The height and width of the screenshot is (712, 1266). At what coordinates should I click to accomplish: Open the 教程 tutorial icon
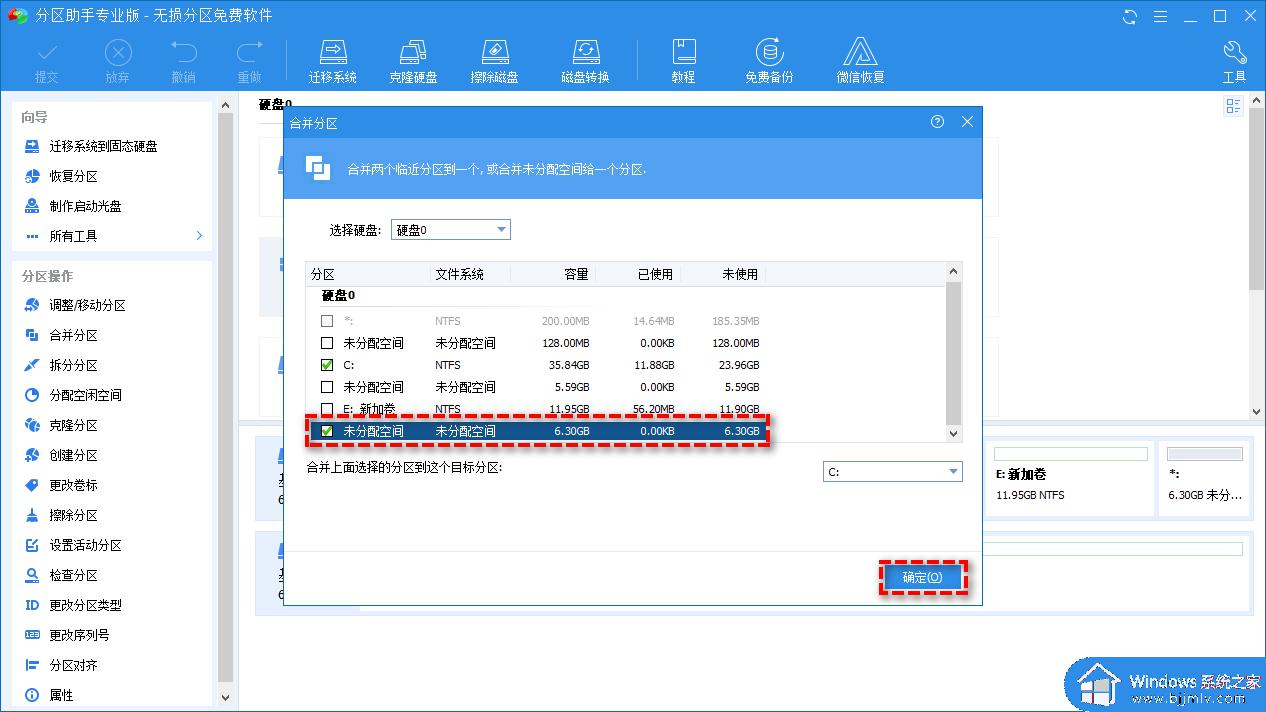tap(683, 60)
